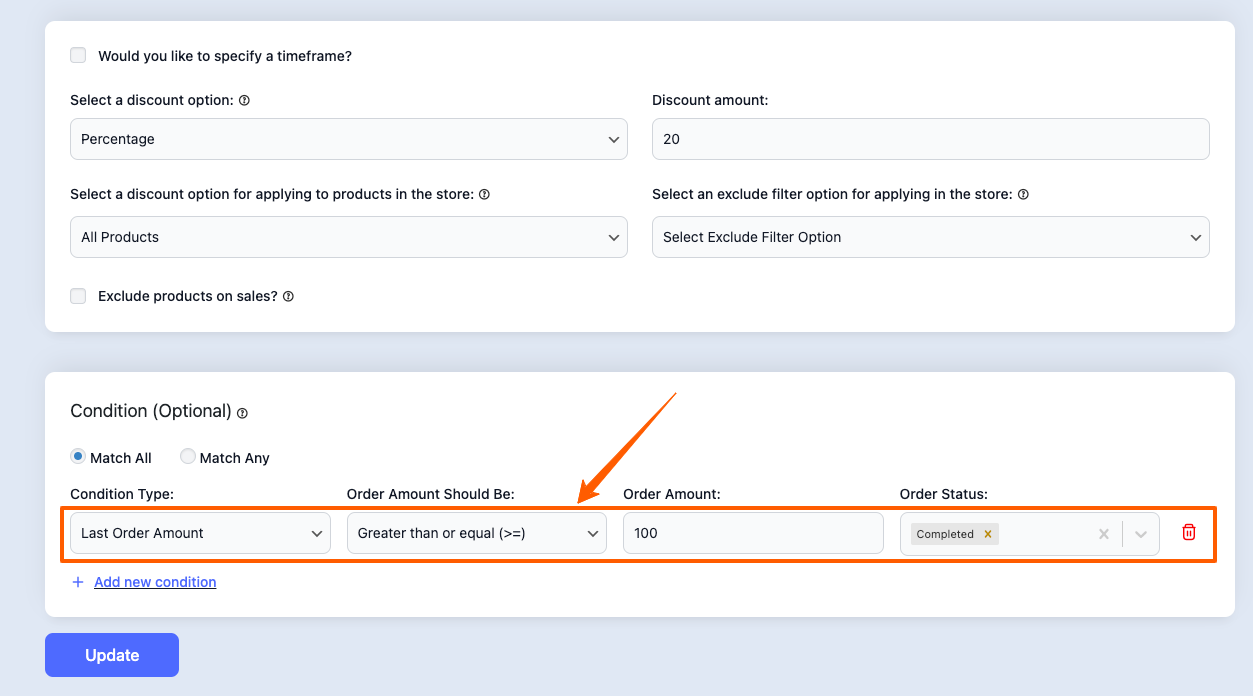Click info icon after exclude filter option label
This screenshot has height=696, width=1253.
click(x=1023, y=195)
